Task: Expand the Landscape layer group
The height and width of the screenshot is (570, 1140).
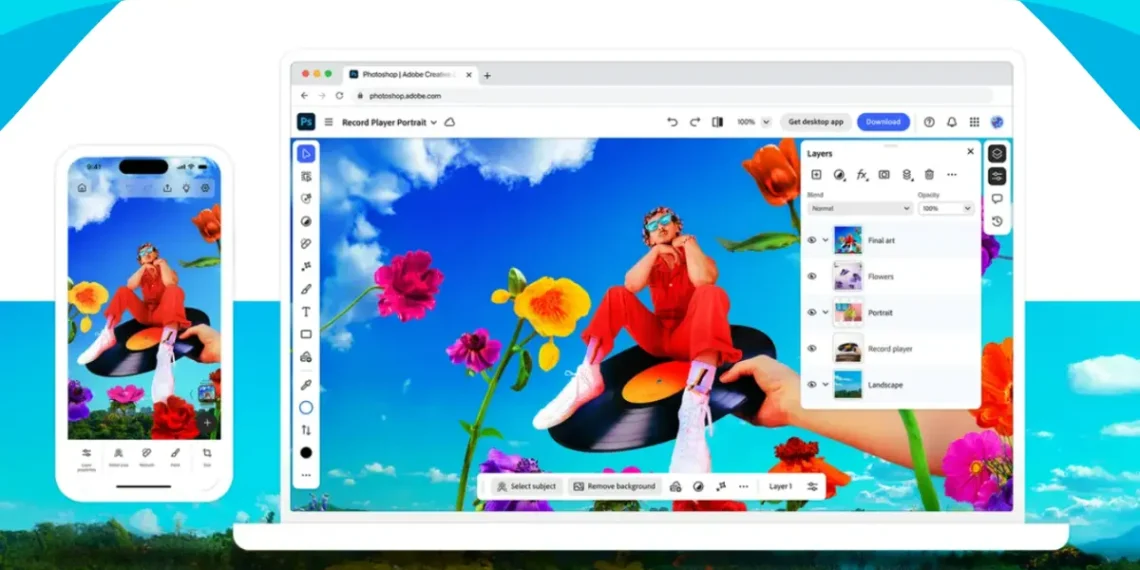Action: pyautogui.click(x=825, y=385)
